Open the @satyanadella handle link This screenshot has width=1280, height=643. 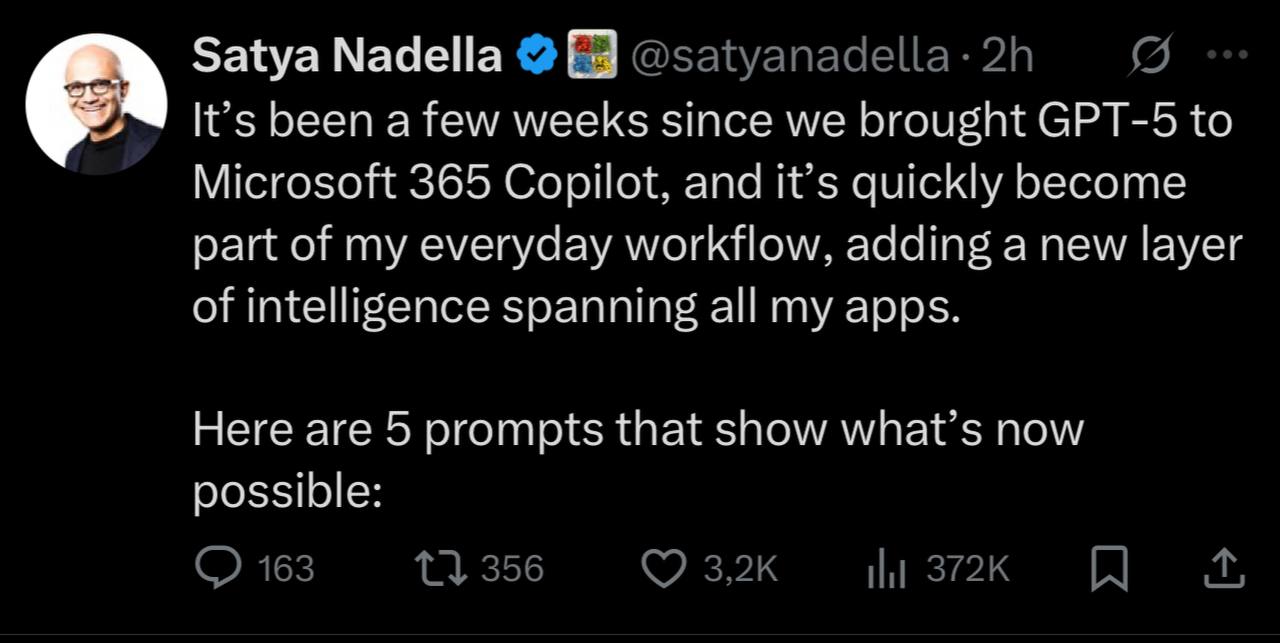(x=788, y=59)
